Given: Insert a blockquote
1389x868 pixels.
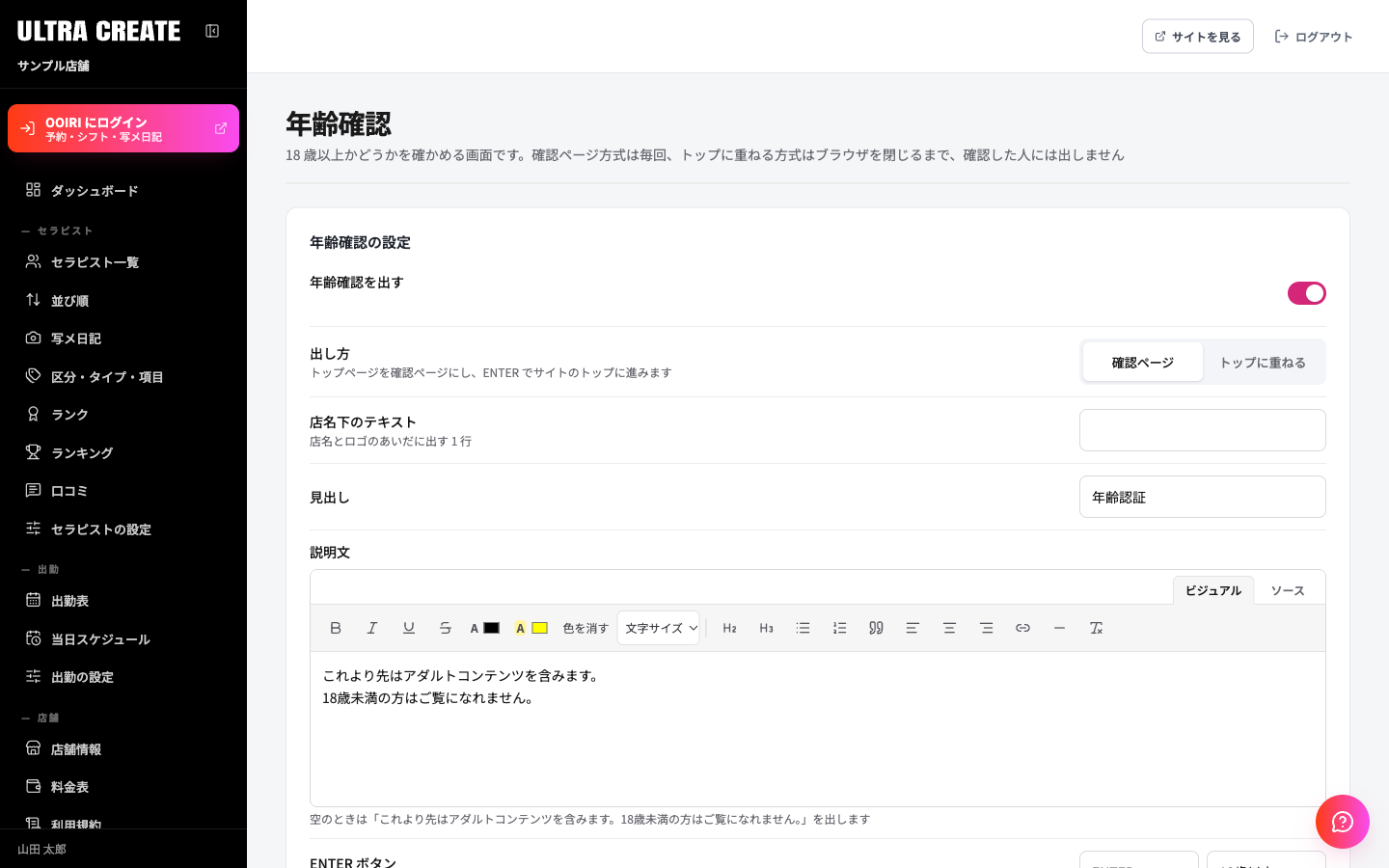Looking at the screenshot, I should [877, 628].
